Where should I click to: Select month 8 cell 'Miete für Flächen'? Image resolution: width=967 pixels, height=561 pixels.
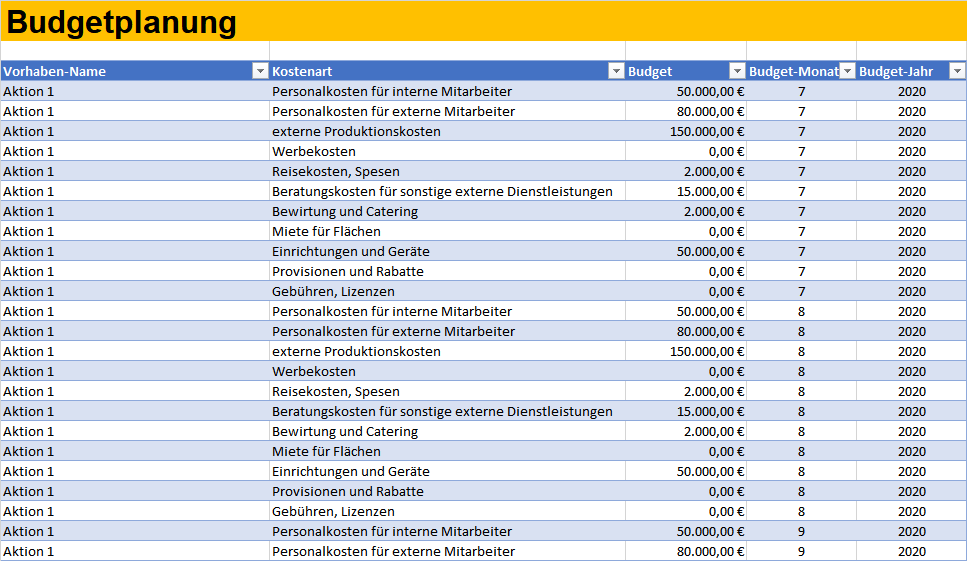tap(447, 452)
